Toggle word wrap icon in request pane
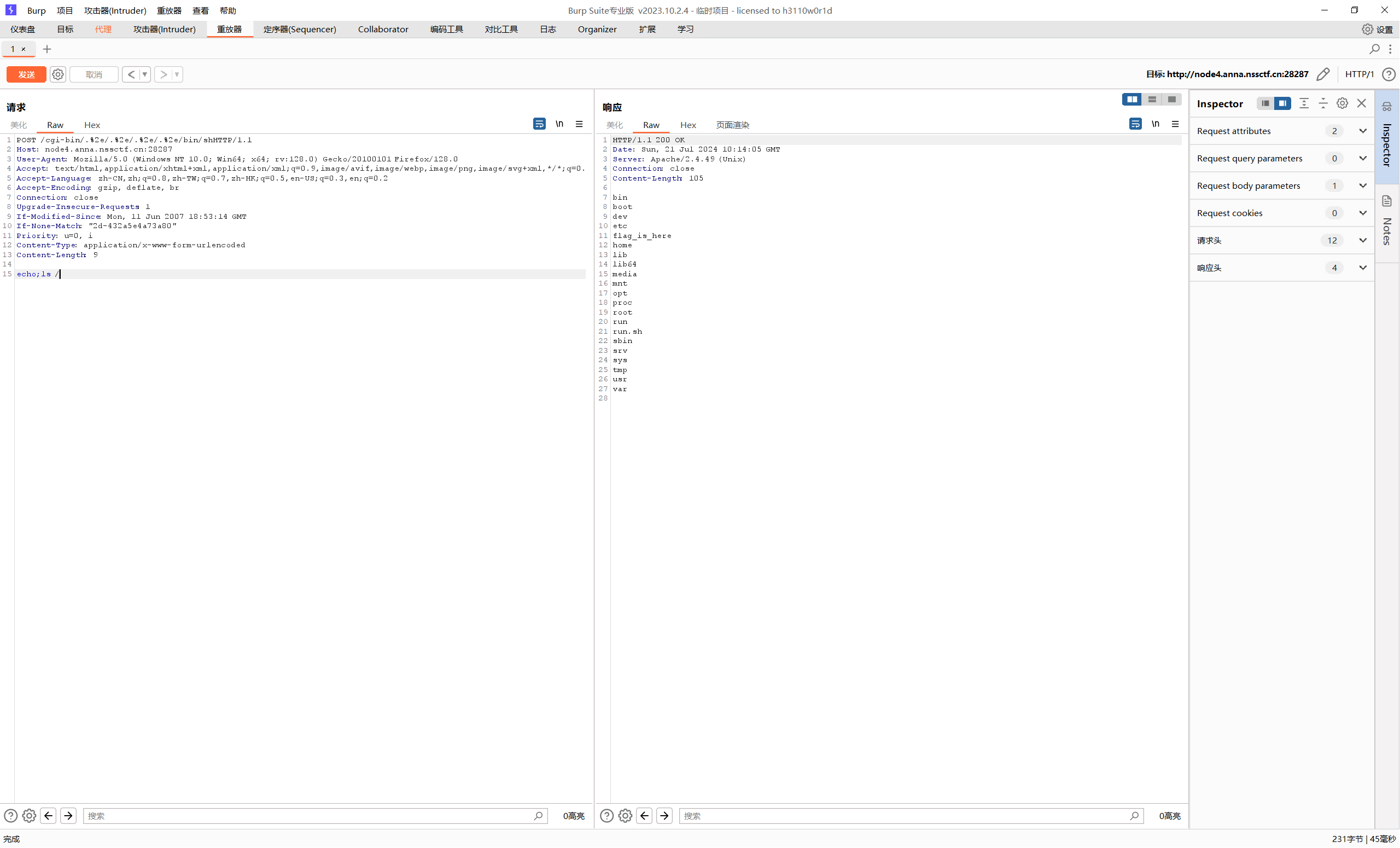 tap(539, 124)
